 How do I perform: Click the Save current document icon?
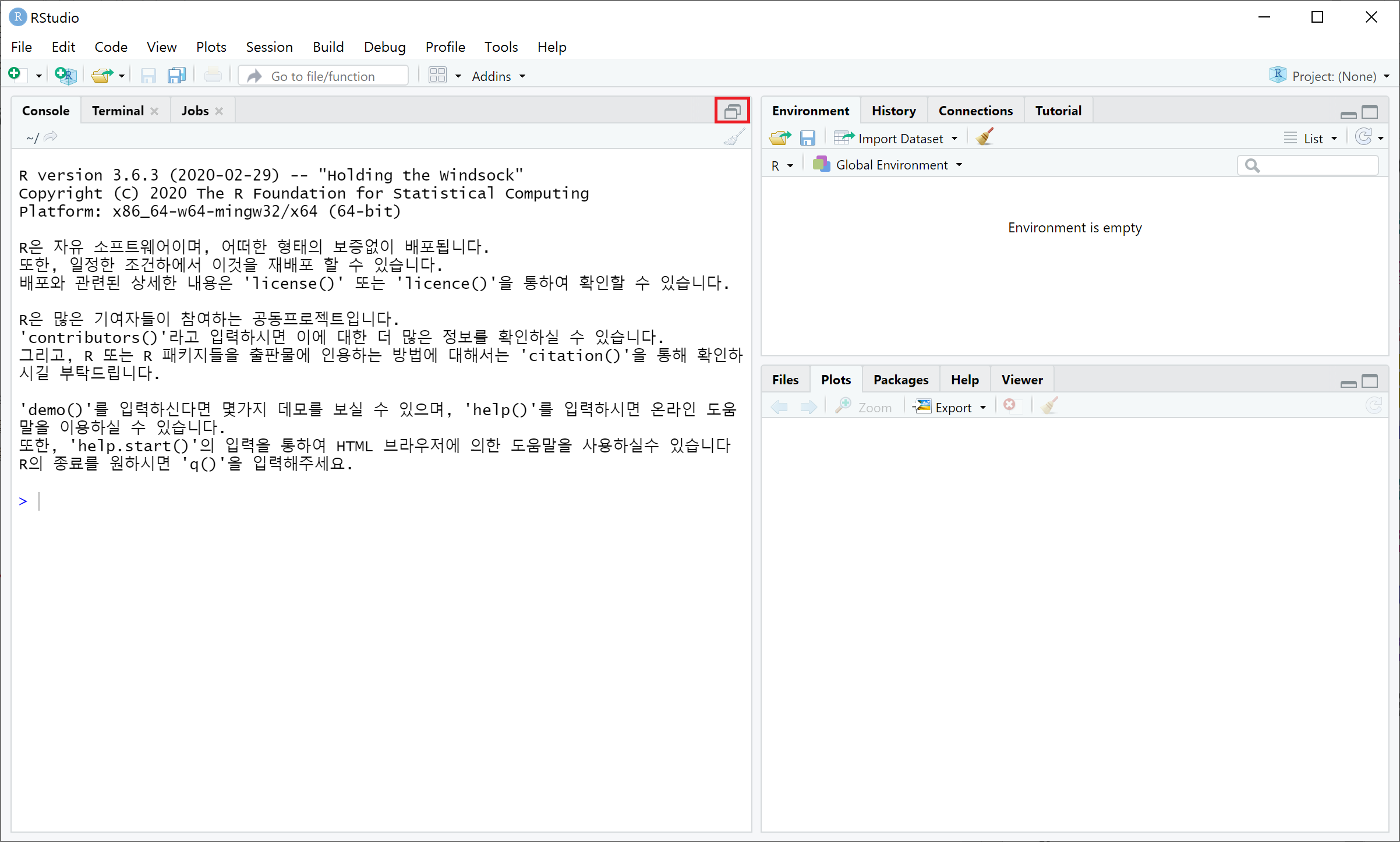[148, 76]
